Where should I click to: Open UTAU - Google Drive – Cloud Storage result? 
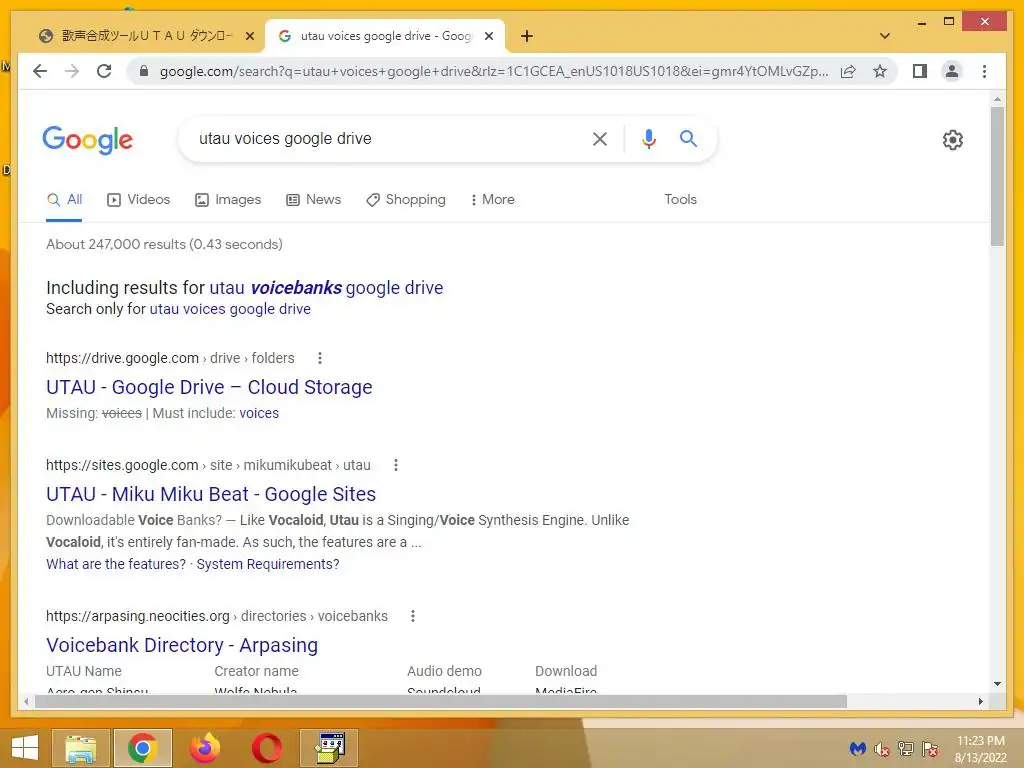(209, 387)
